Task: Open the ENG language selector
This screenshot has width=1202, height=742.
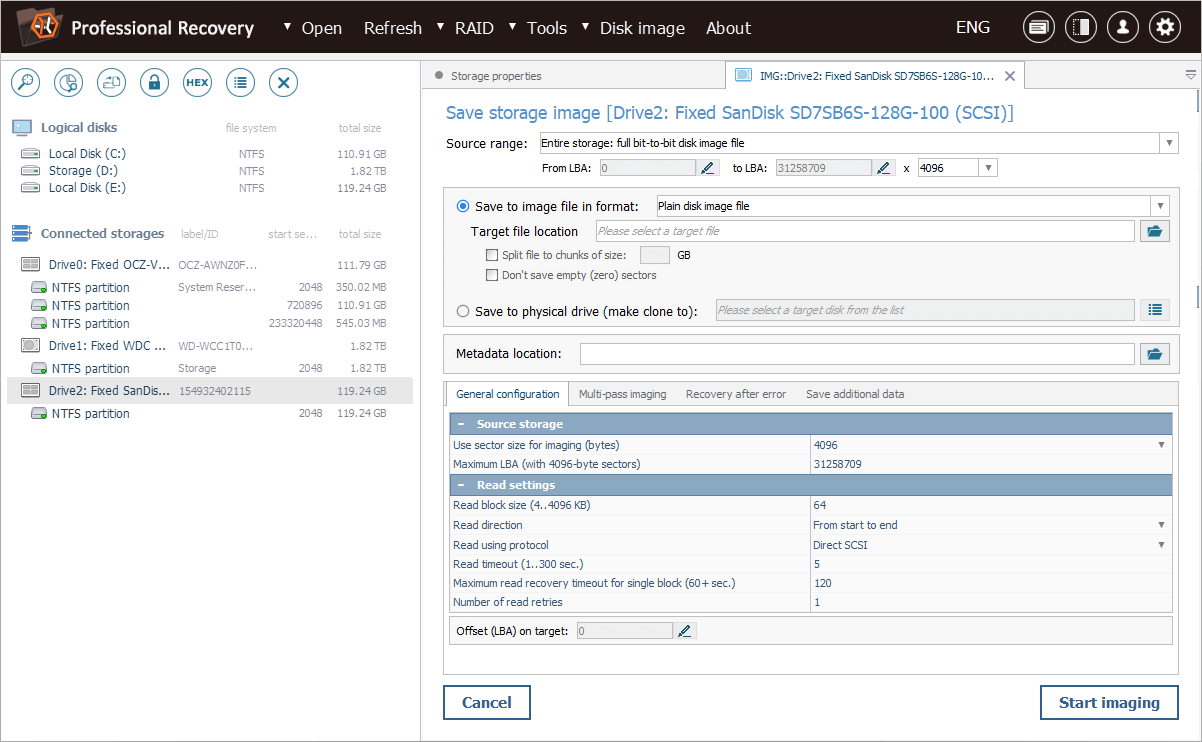Action: pos(973,27)
